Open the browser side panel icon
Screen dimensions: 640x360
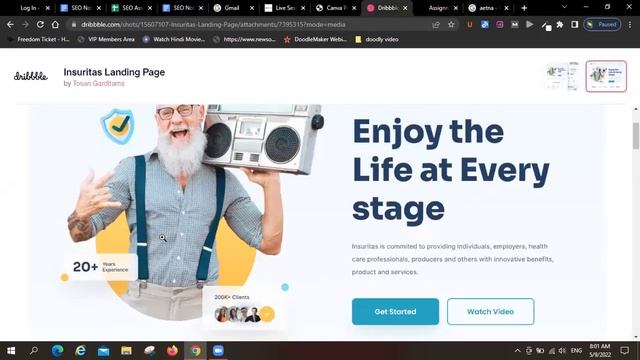pos(574,24)
